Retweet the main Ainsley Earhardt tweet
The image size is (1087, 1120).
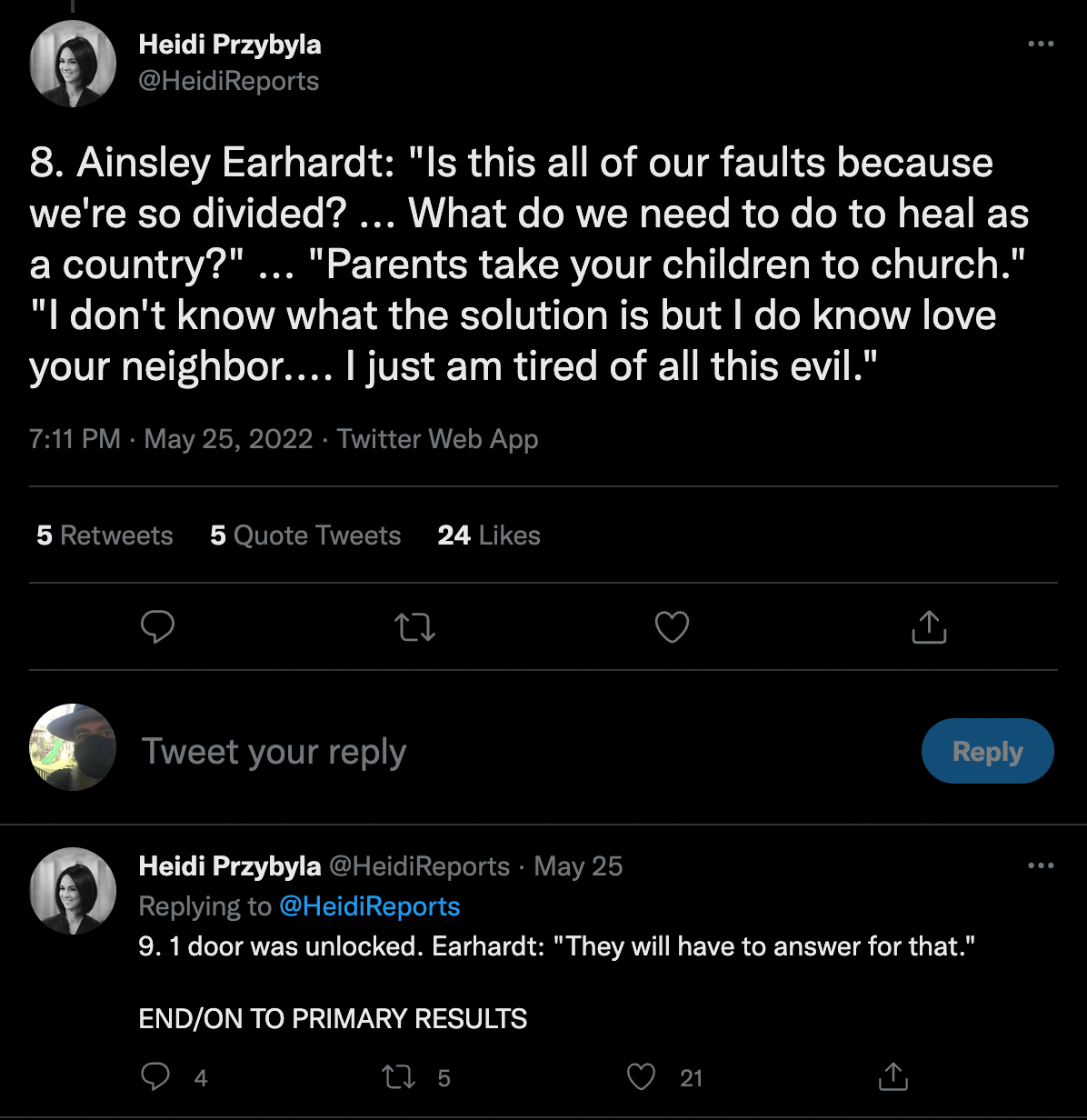pyautogui.click(x=416, y=626)
